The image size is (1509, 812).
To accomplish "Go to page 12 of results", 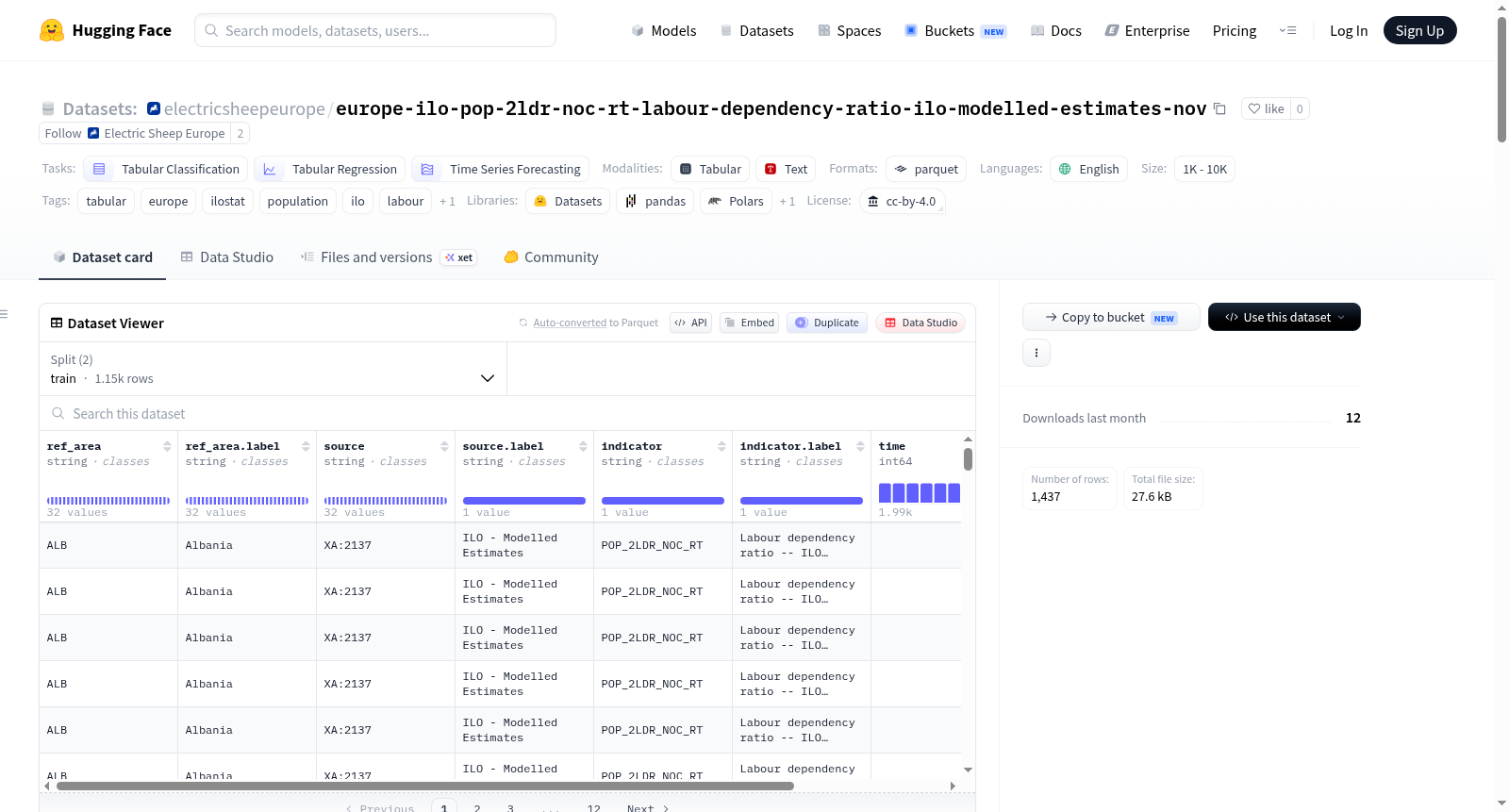I will (x=593, y=807).
